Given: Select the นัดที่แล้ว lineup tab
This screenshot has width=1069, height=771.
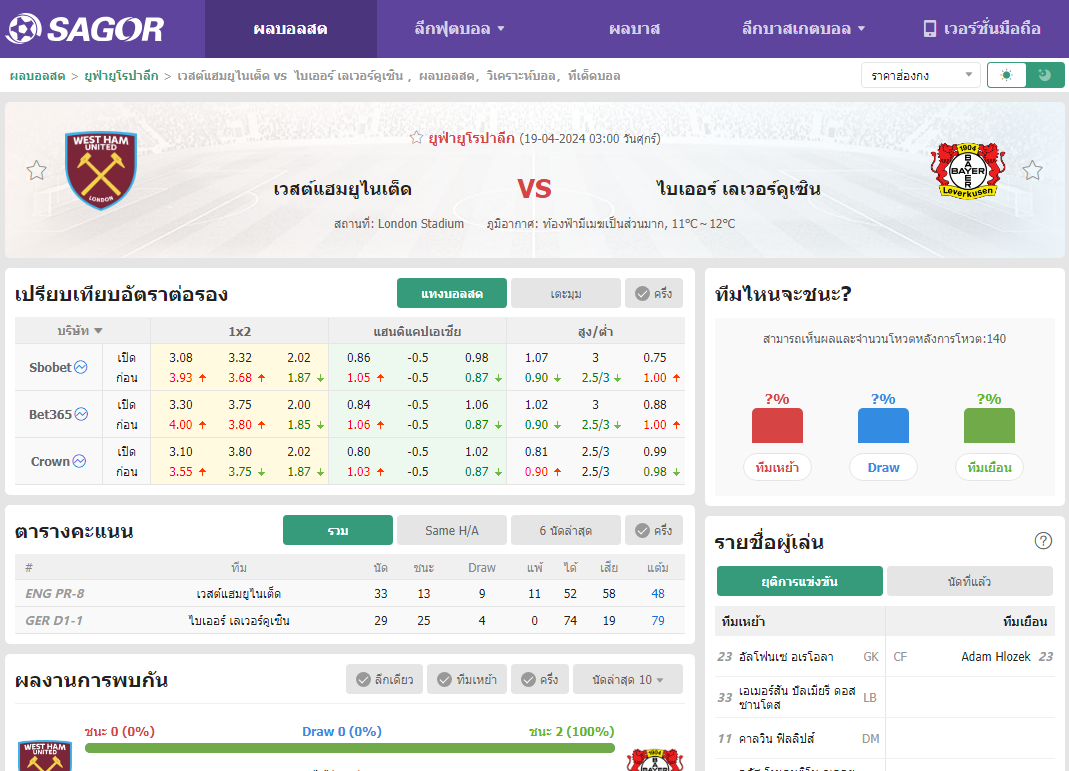Looking at the screenshot, I should 969,581.
